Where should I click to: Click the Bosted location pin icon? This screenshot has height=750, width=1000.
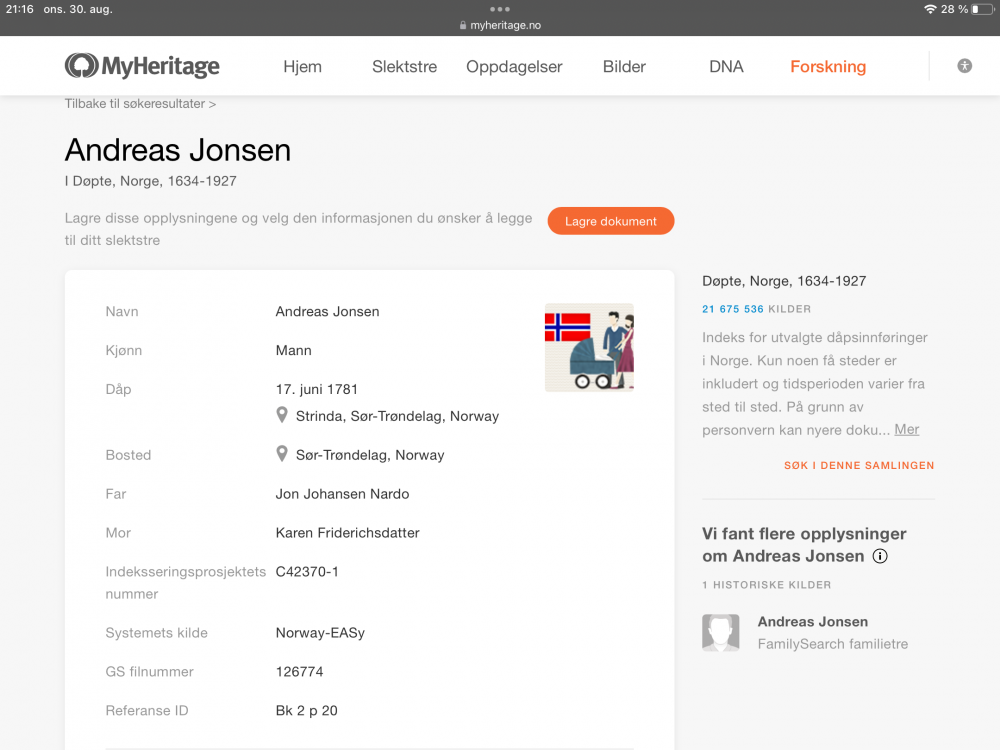point(283,454)
